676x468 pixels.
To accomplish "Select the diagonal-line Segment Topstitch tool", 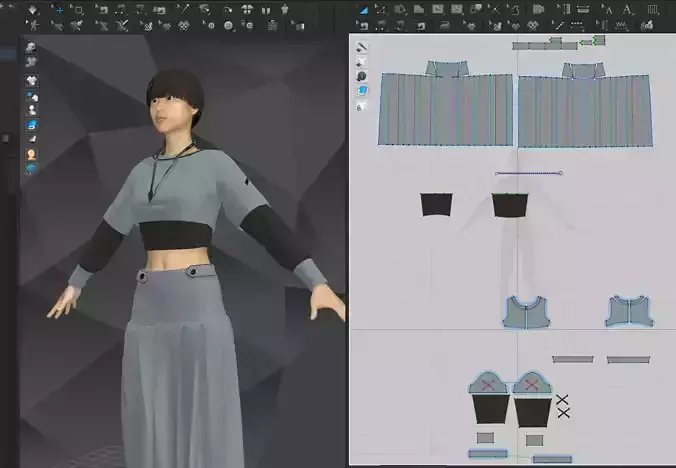I will 558,26.
